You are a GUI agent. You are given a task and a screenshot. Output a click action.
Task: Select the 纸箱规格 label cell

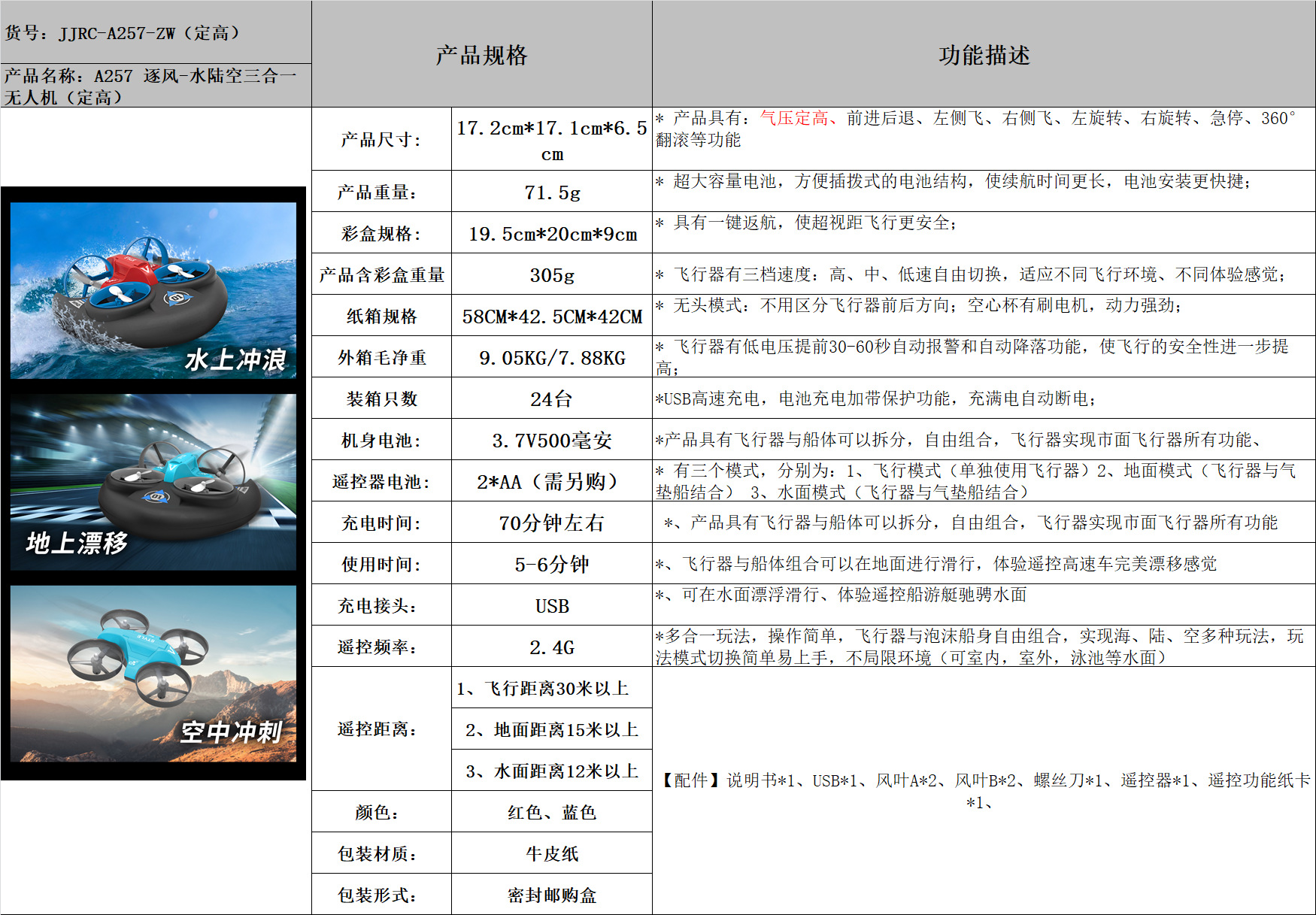coord(381,316)
